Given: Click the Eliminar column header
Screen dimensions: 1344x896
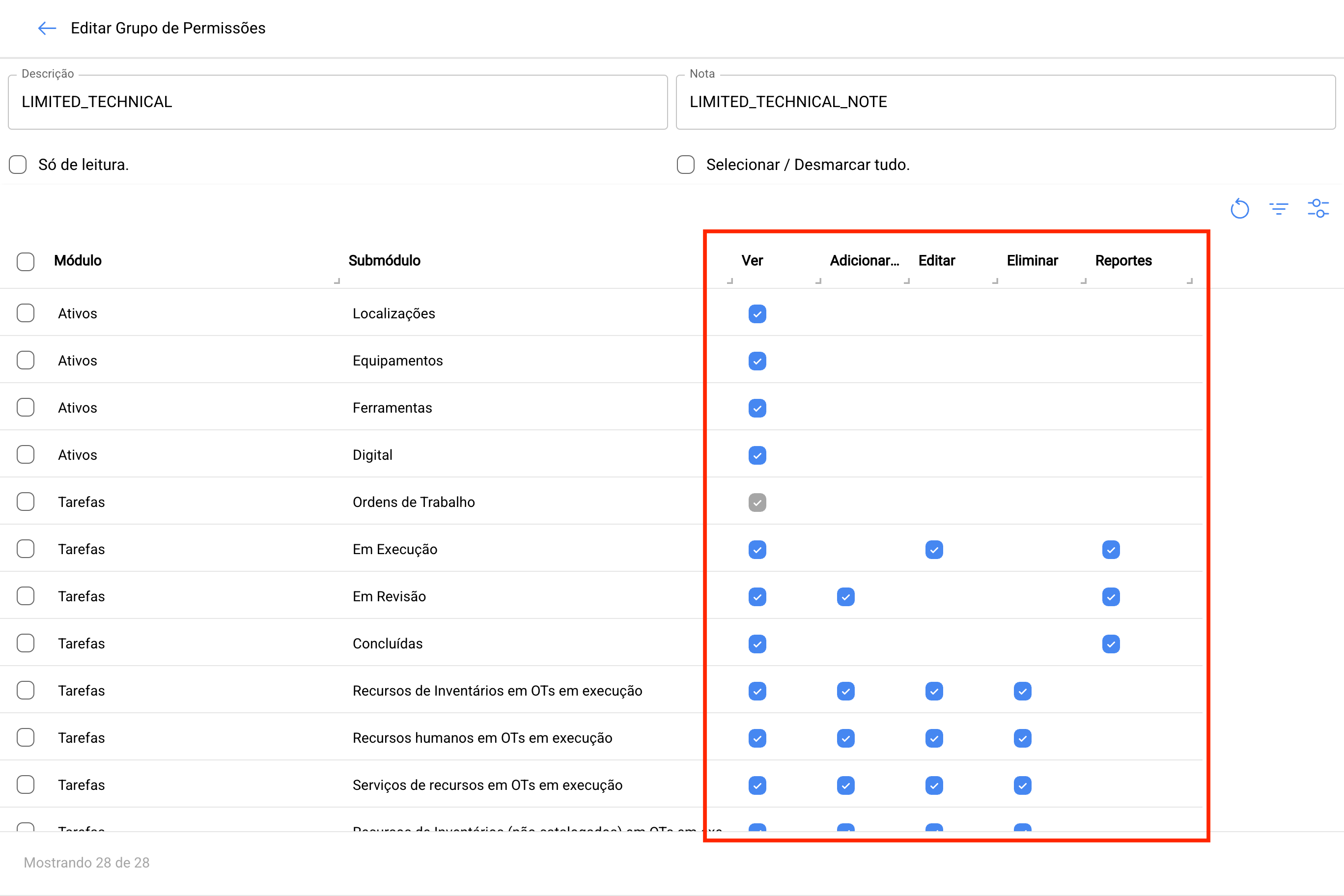Looking at the screenshot, I should [x=1032, y=260].
